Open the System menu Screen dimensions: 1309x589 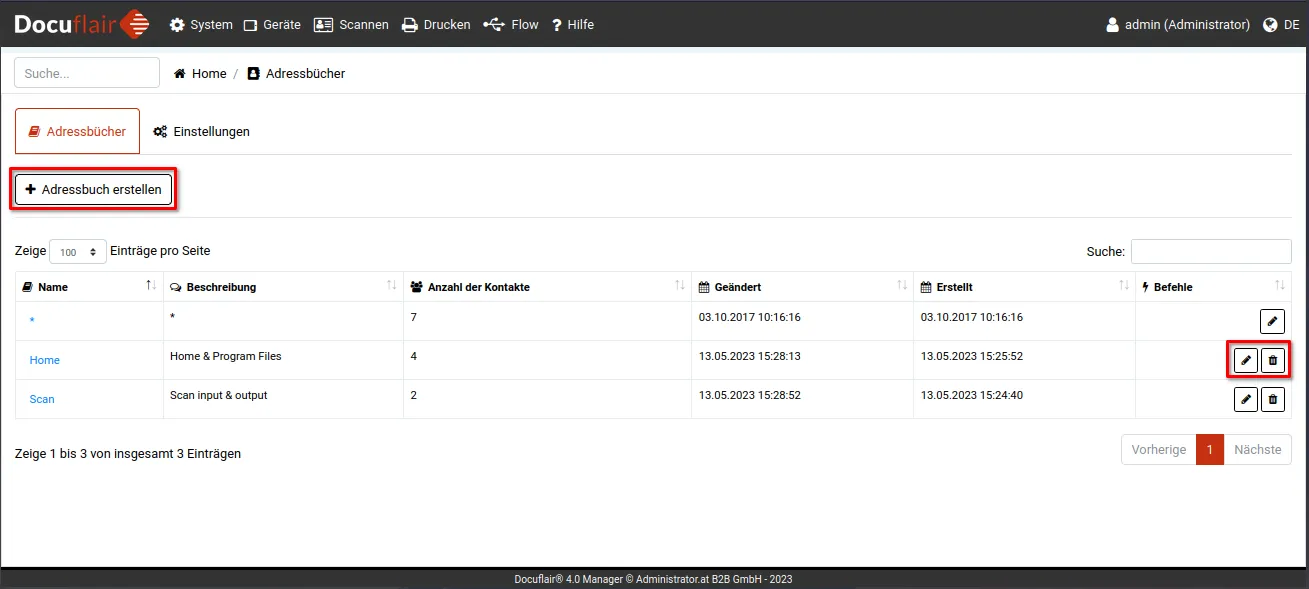[x=201, y=25]
